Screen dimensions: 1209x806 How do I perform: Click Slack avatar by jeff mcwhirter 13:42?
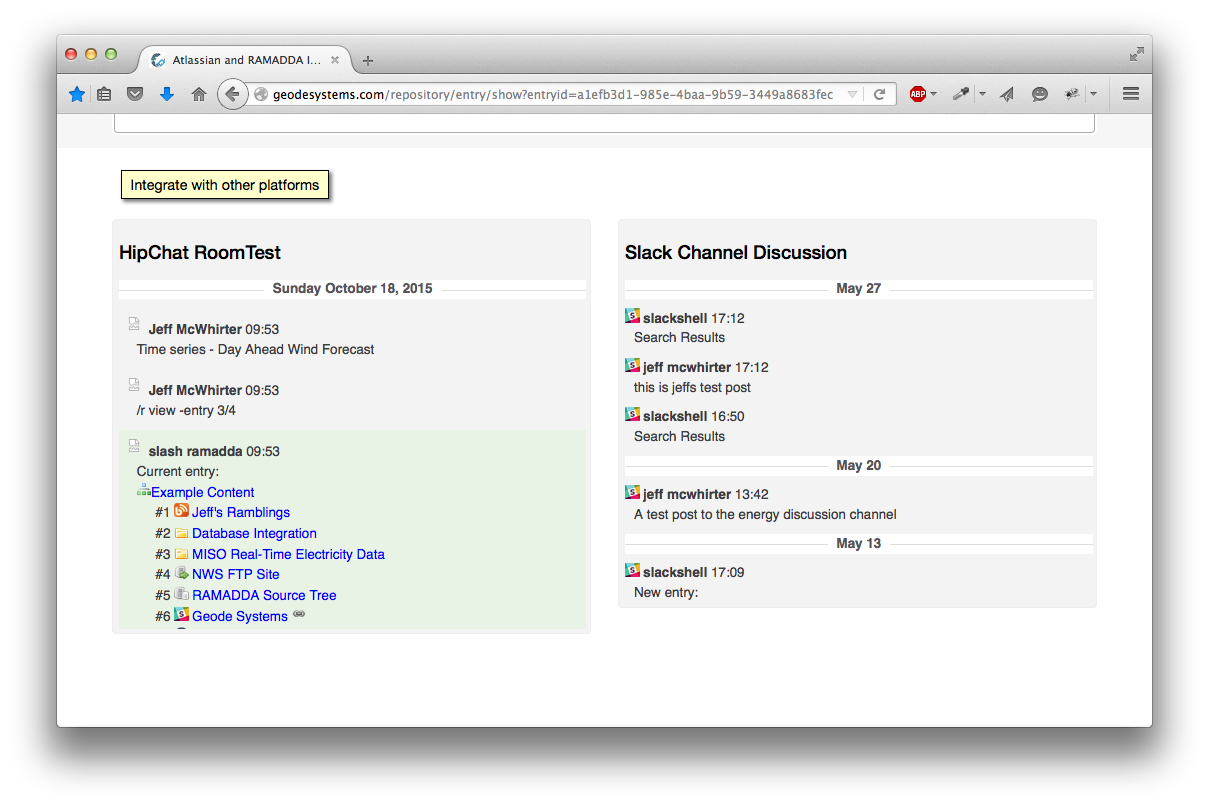pos(632,492)
